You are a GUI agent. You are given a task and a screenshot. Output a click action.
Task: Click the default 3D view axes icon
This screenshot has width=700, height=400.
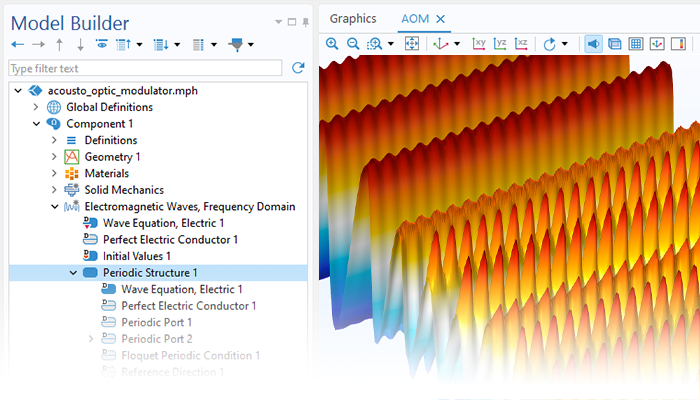440,44
